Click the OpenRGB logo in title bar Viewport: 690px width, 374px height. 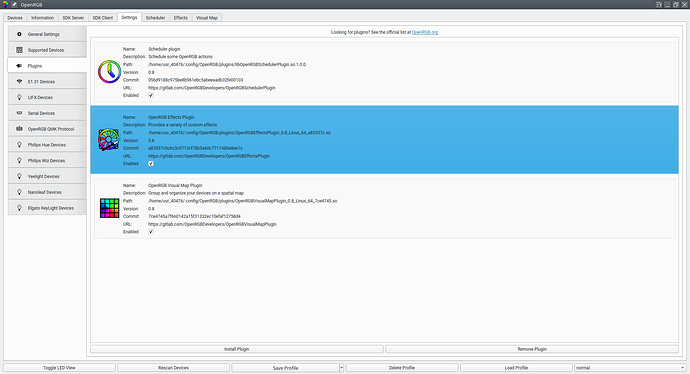[5, 4]
